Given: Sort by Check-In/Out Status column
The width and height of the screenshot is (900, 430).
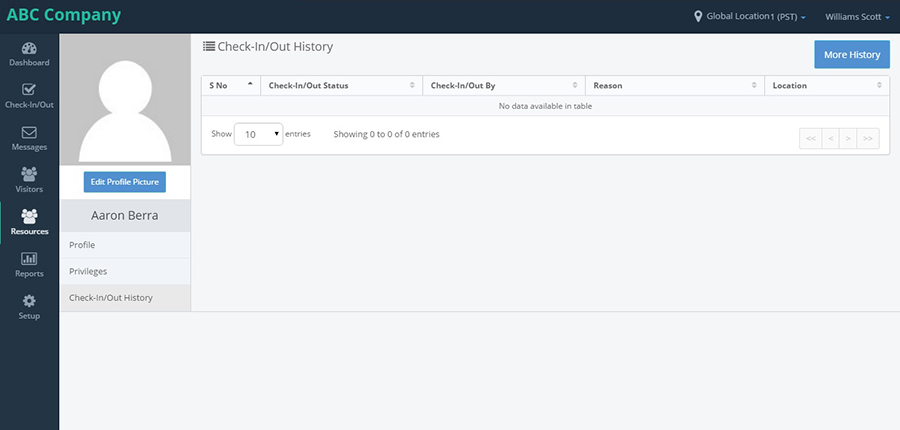Looking at the screenshot, I should [x=342, y=86].
